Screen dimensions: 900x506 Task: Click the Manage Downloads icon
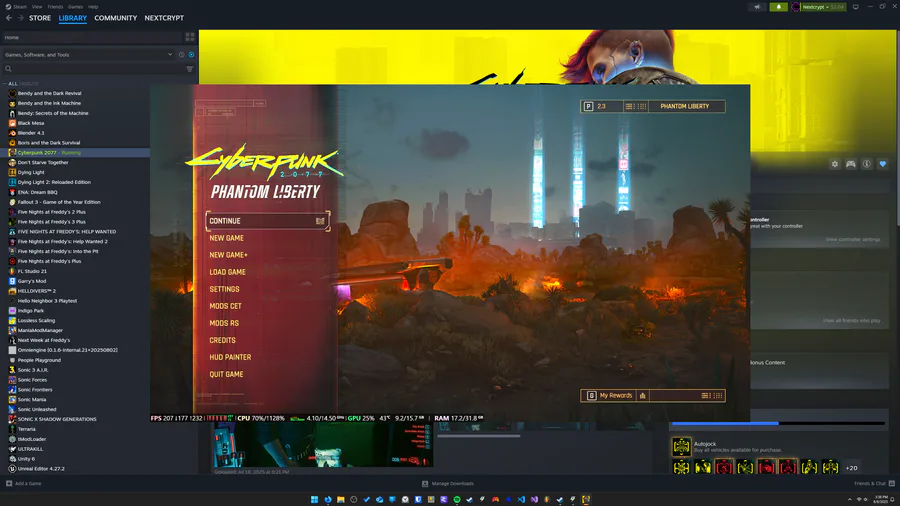(425, 484)
